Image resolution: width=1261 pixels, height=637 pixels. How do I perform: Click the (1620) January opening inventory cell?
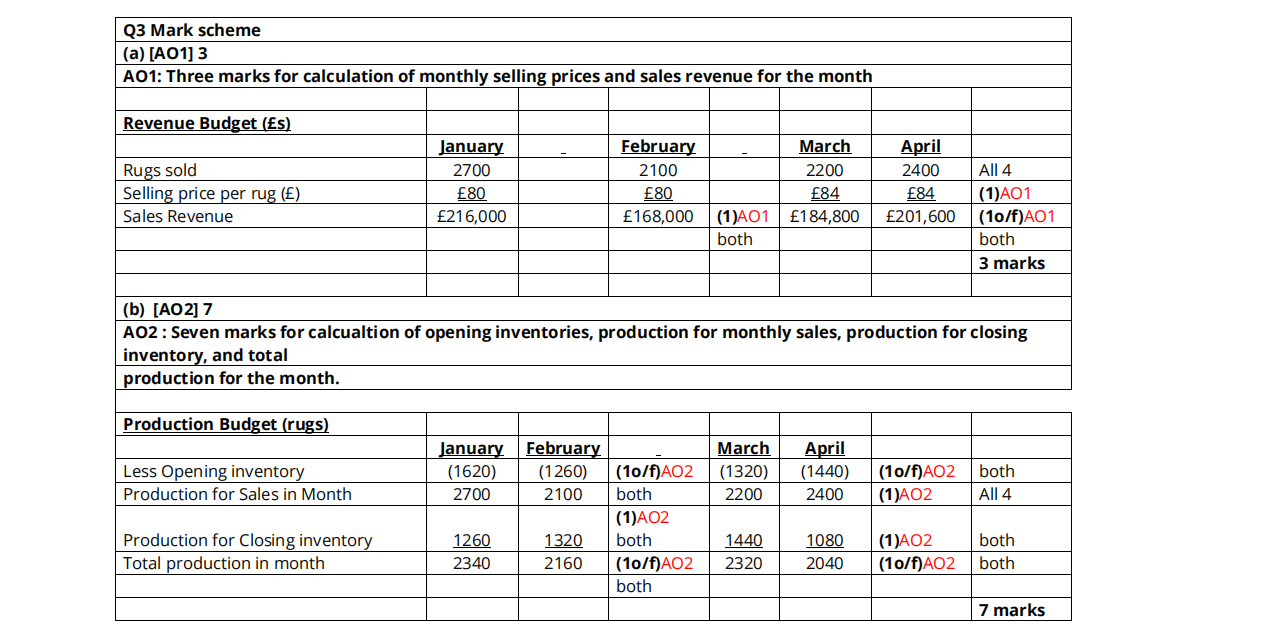coord(472,471)
